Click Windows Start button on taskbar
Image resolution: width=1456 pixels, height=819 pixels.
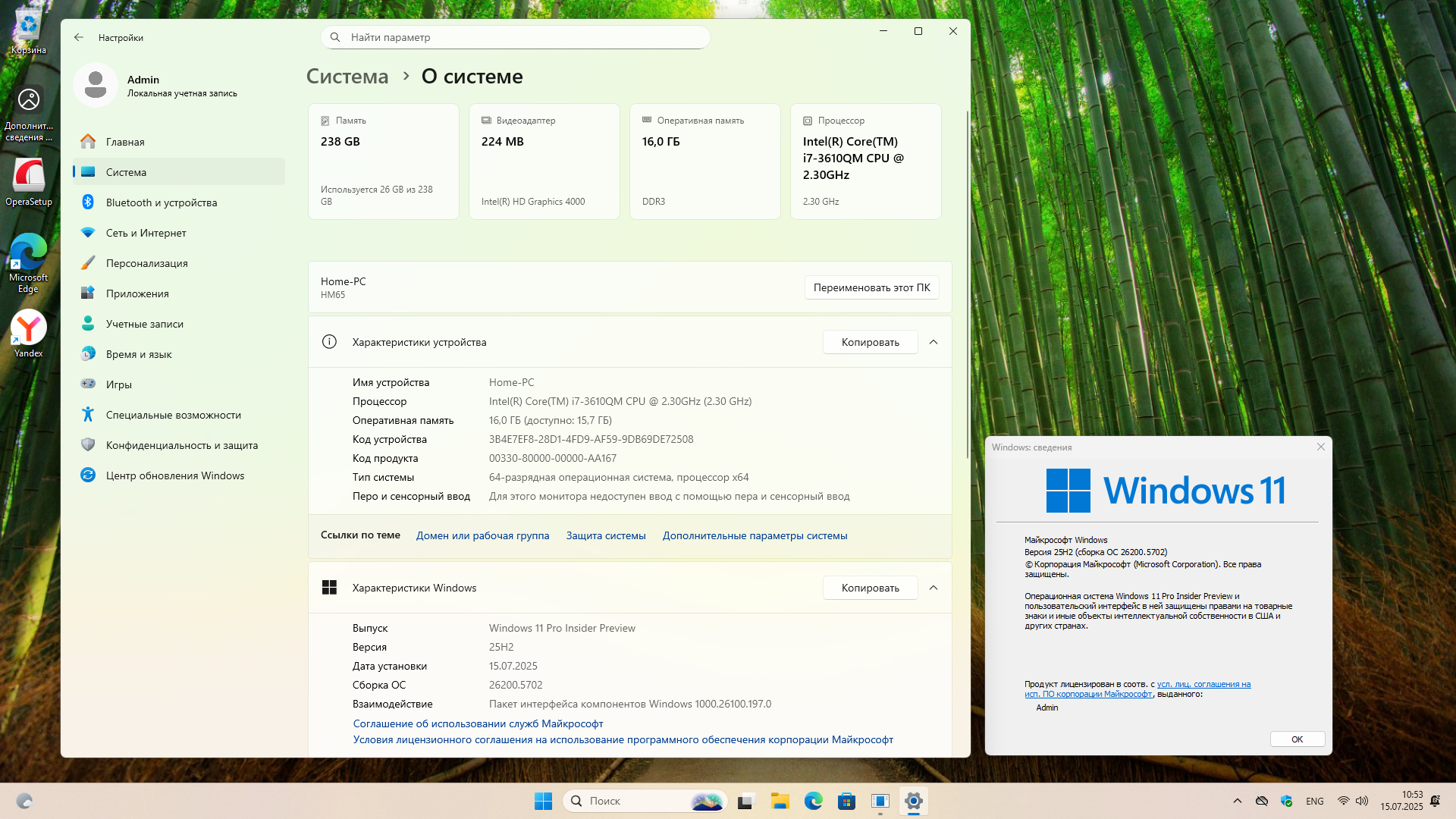(543, 801)
